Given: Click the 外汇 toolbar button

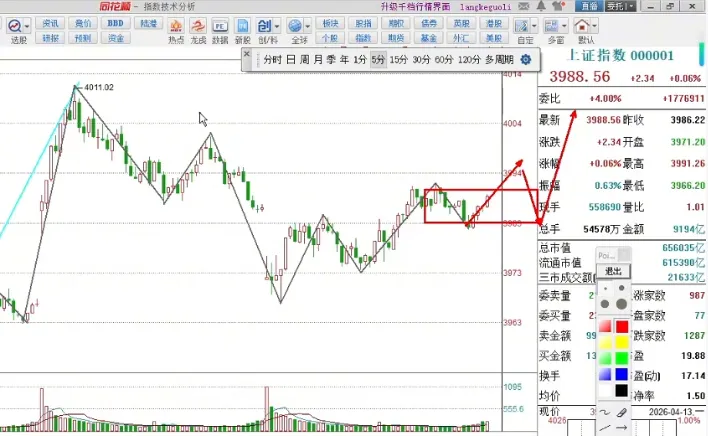Looking at the screenshot, I should (461, 38).
